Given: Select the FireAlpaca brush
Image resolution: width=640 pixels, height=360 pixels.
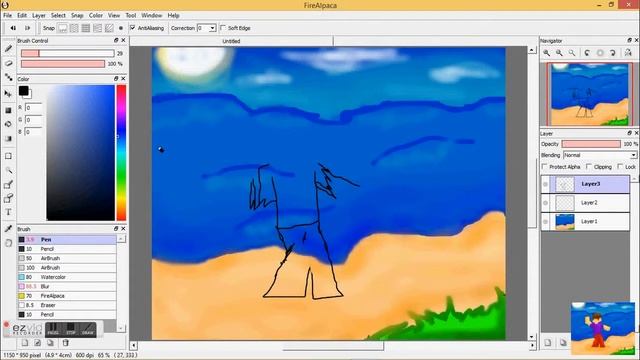Looking at the screenshot, I should tap(67, 296).
